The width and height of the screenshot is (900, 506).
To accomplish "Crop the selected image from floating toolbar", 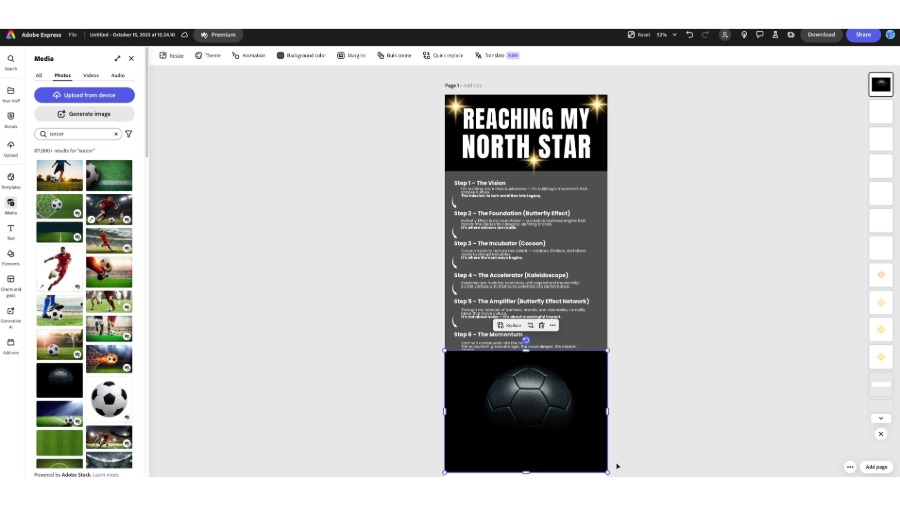I will coord(530,325).
